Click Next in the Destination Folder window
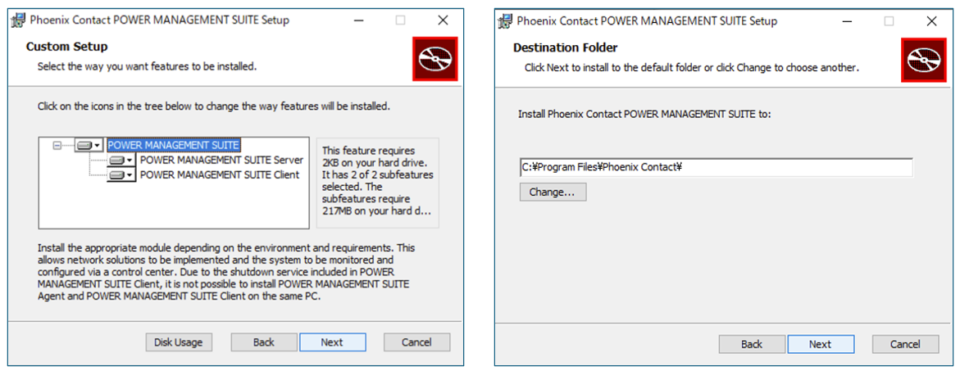The height and width of the screenshot is (371, 960). pos(820,344)
